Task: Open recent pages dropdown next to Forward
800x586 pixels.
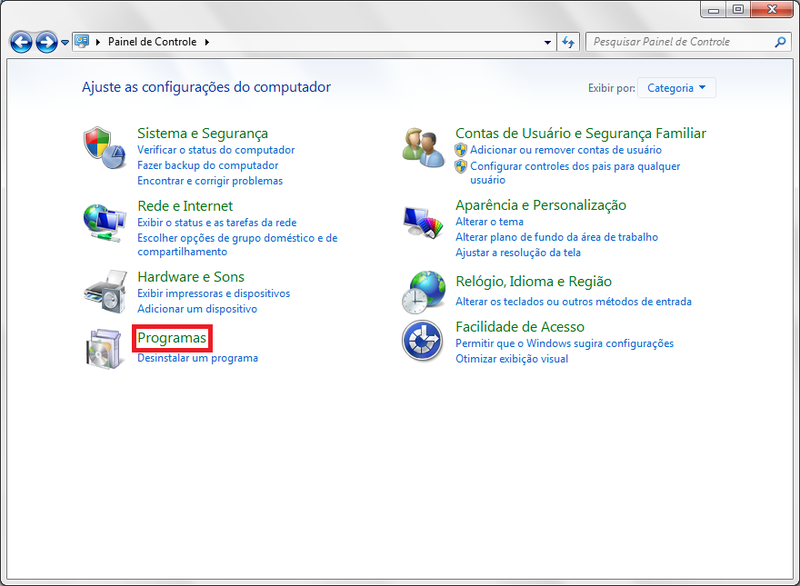Action: 65,43
